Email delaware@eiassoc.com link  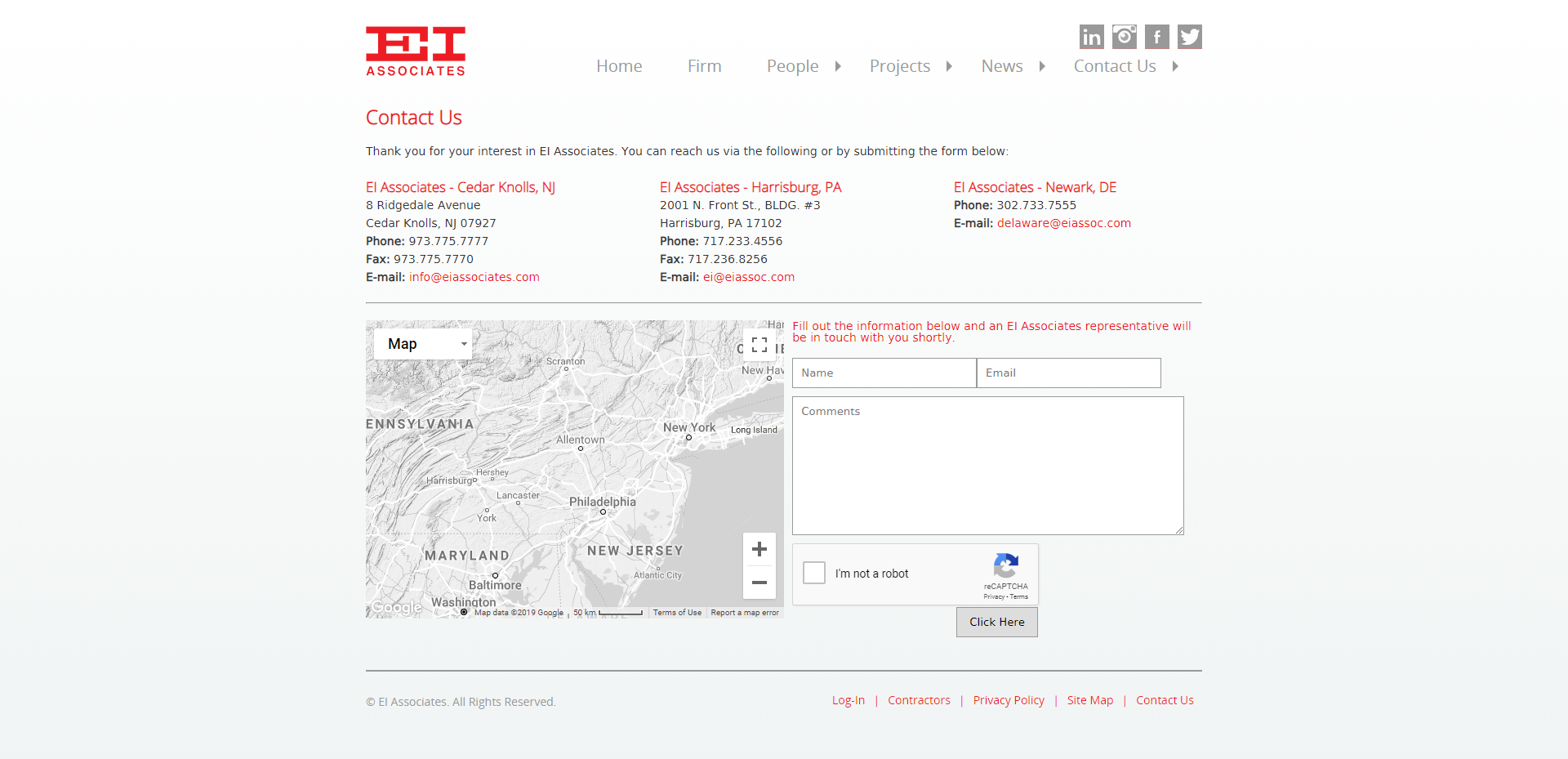pyautogui.click(x=1064, y=223)
